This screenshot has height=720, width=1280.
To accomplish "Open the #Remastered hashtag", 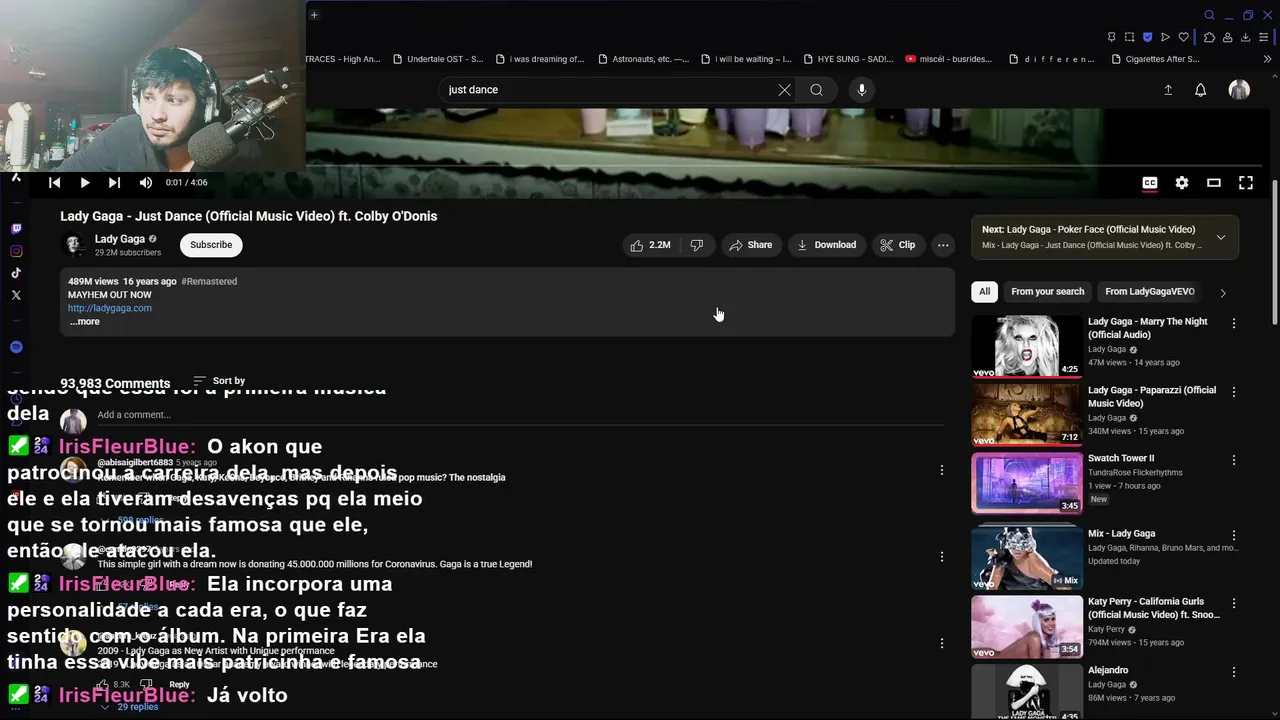I will point(209,281).
